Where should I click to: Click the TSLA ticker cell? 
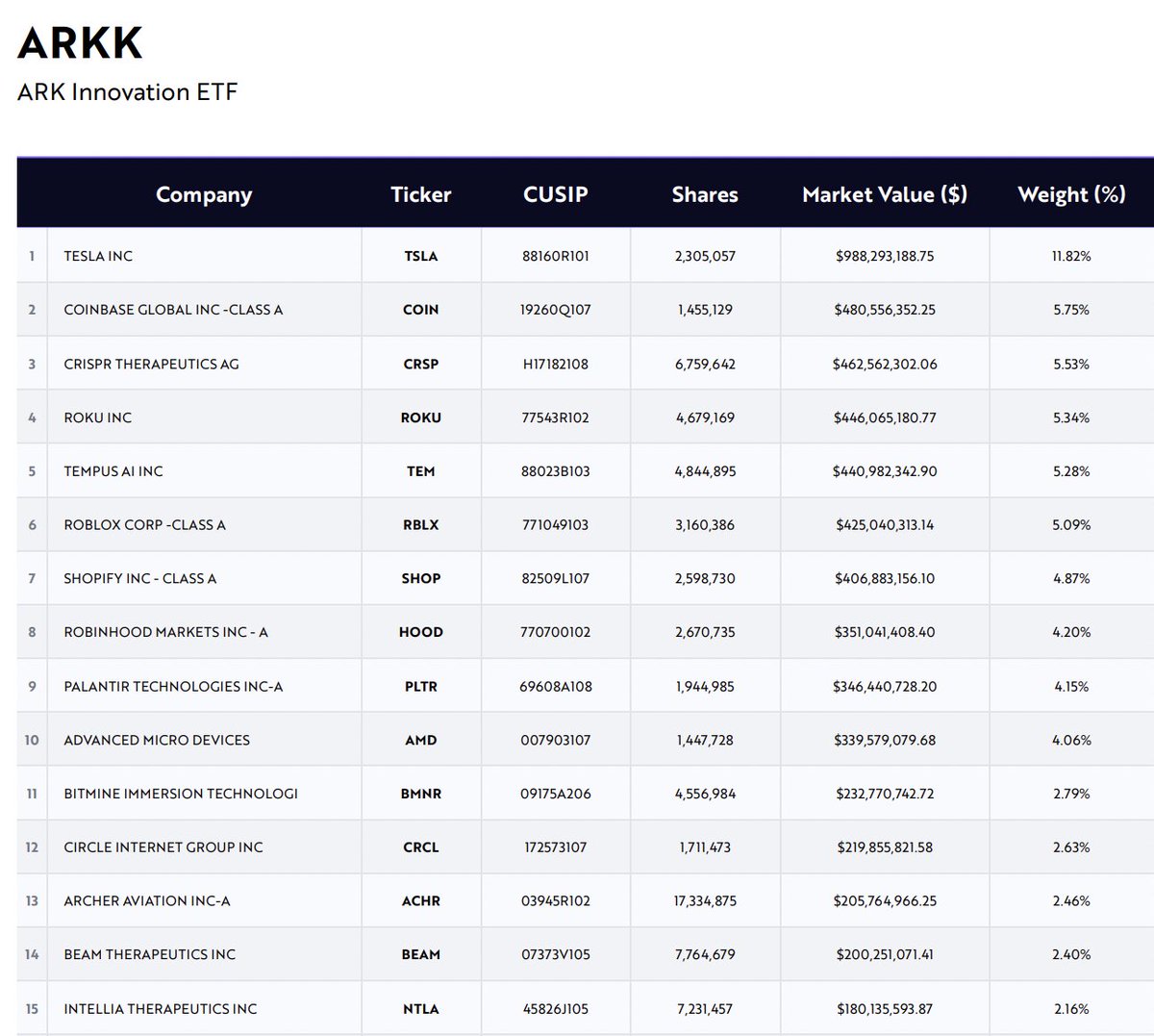click(x=421, y=256)
